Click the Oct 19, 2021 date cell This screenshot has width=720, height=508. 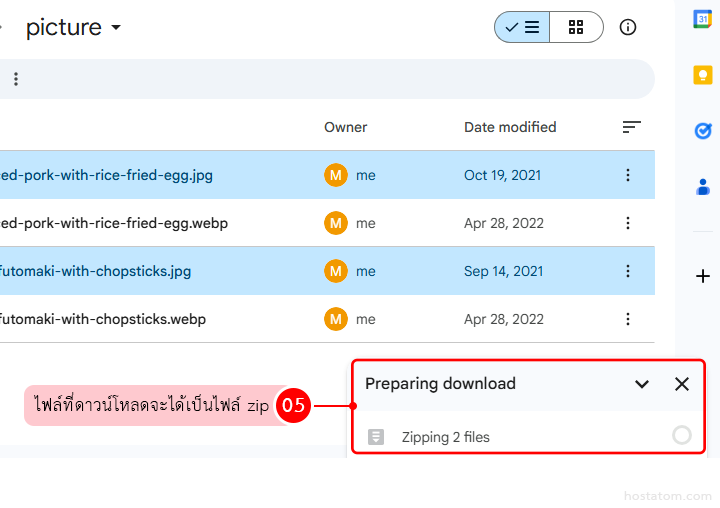[x=502, y=175]
